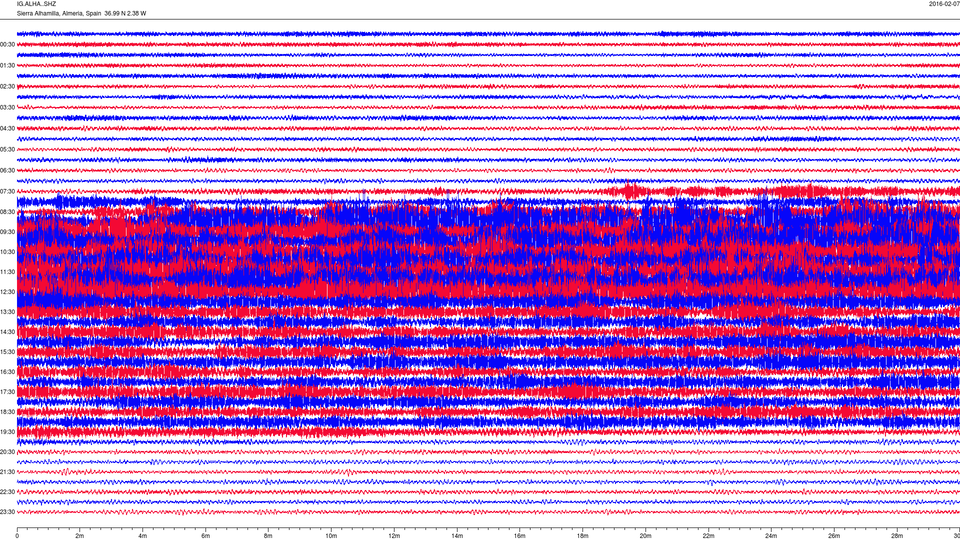Click the '14:30' time label
The image size is (960, 540).
click(x=7, y=332)
